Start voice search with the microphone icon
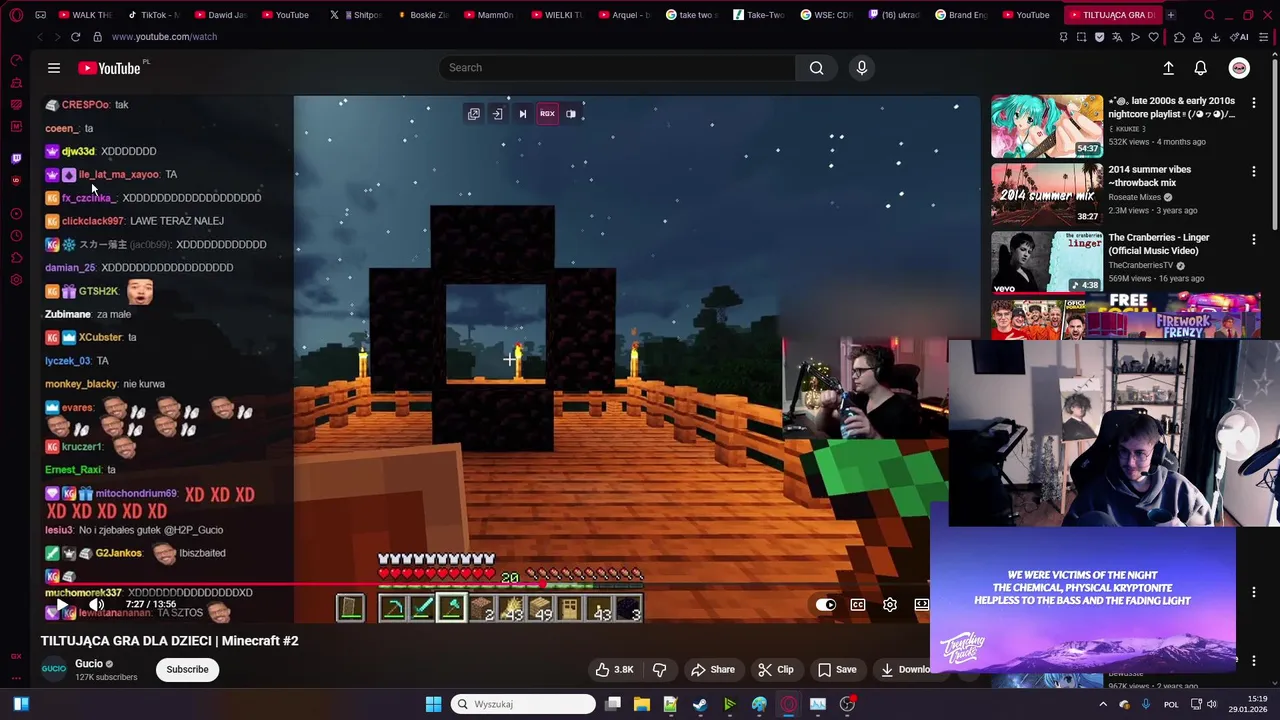Viewport: 1280px width, 720px height. [862, 68]
